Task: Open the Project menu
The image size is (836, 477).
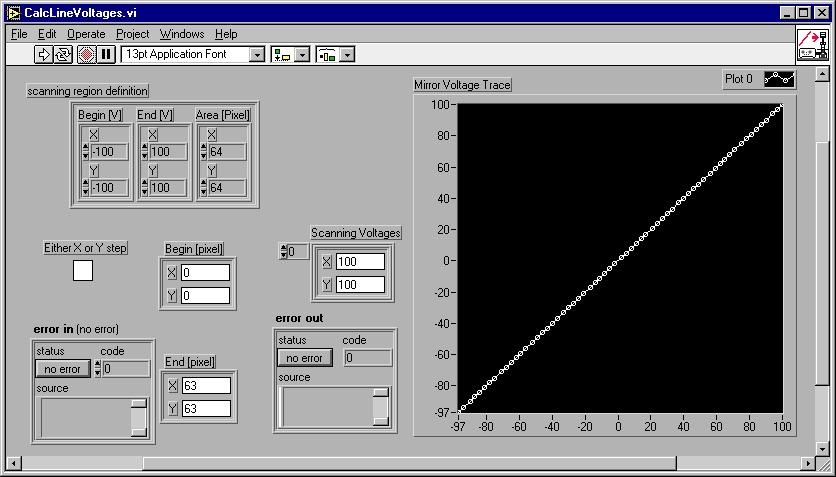Action: coord(132,34)
